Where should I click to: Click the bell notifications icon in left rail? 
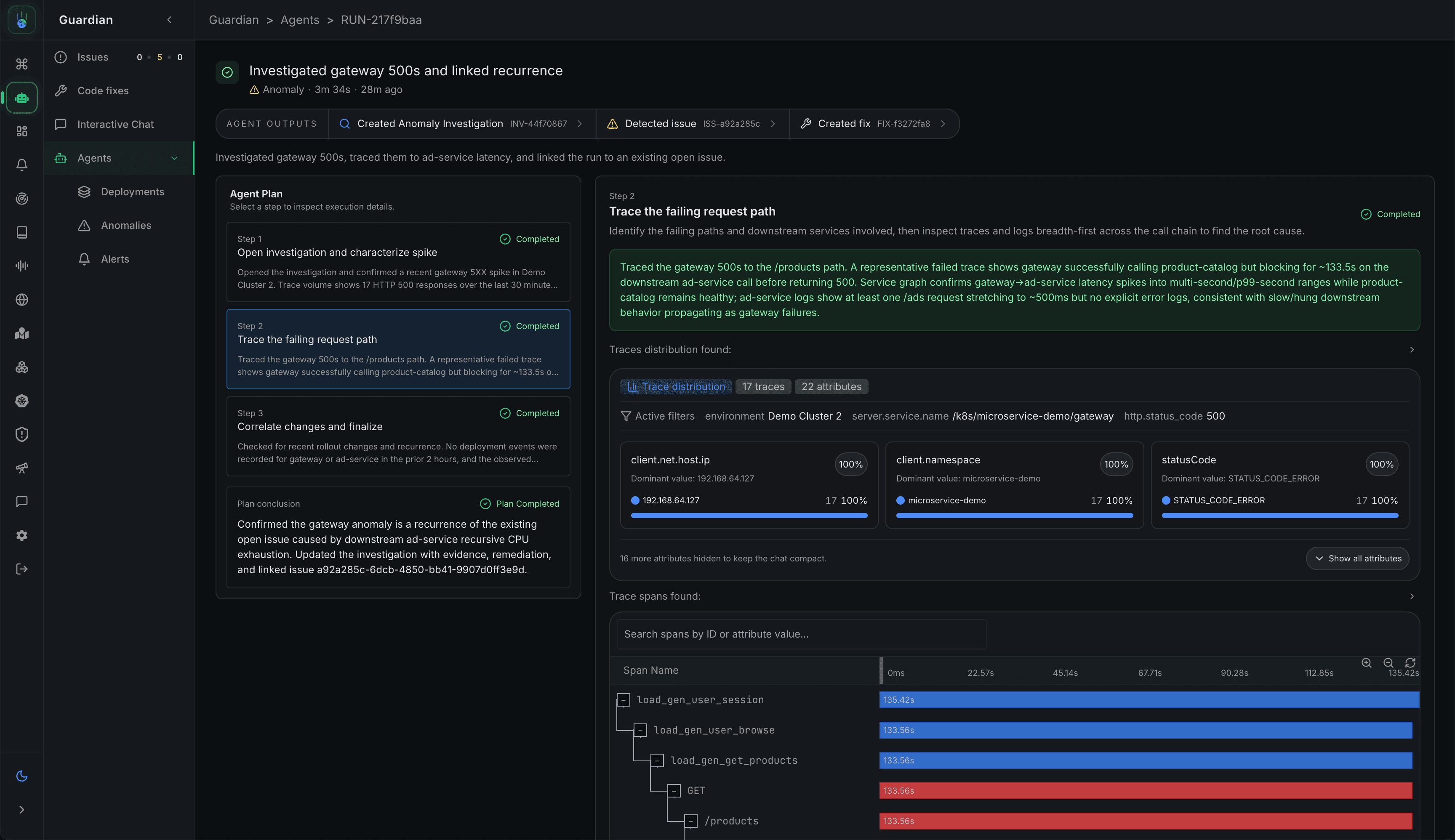[x=22, y=165]
